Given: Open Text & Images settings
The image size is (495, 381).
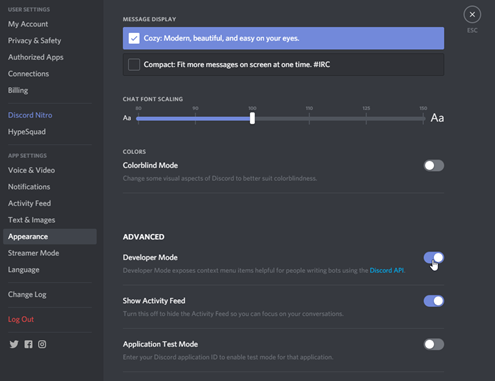Looking at the screenshot, I should point(31,220).
